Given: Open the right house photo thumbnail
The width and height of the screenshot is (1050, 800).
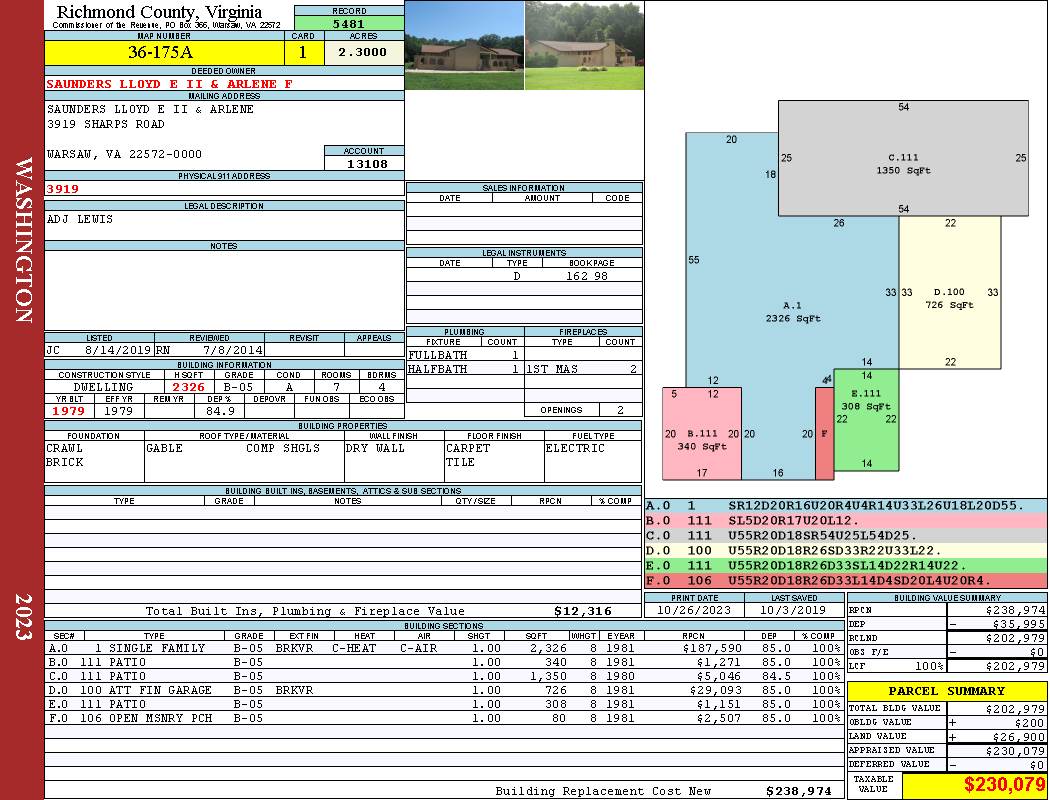Looking at the screenshot, I should [x=585, y=45].
